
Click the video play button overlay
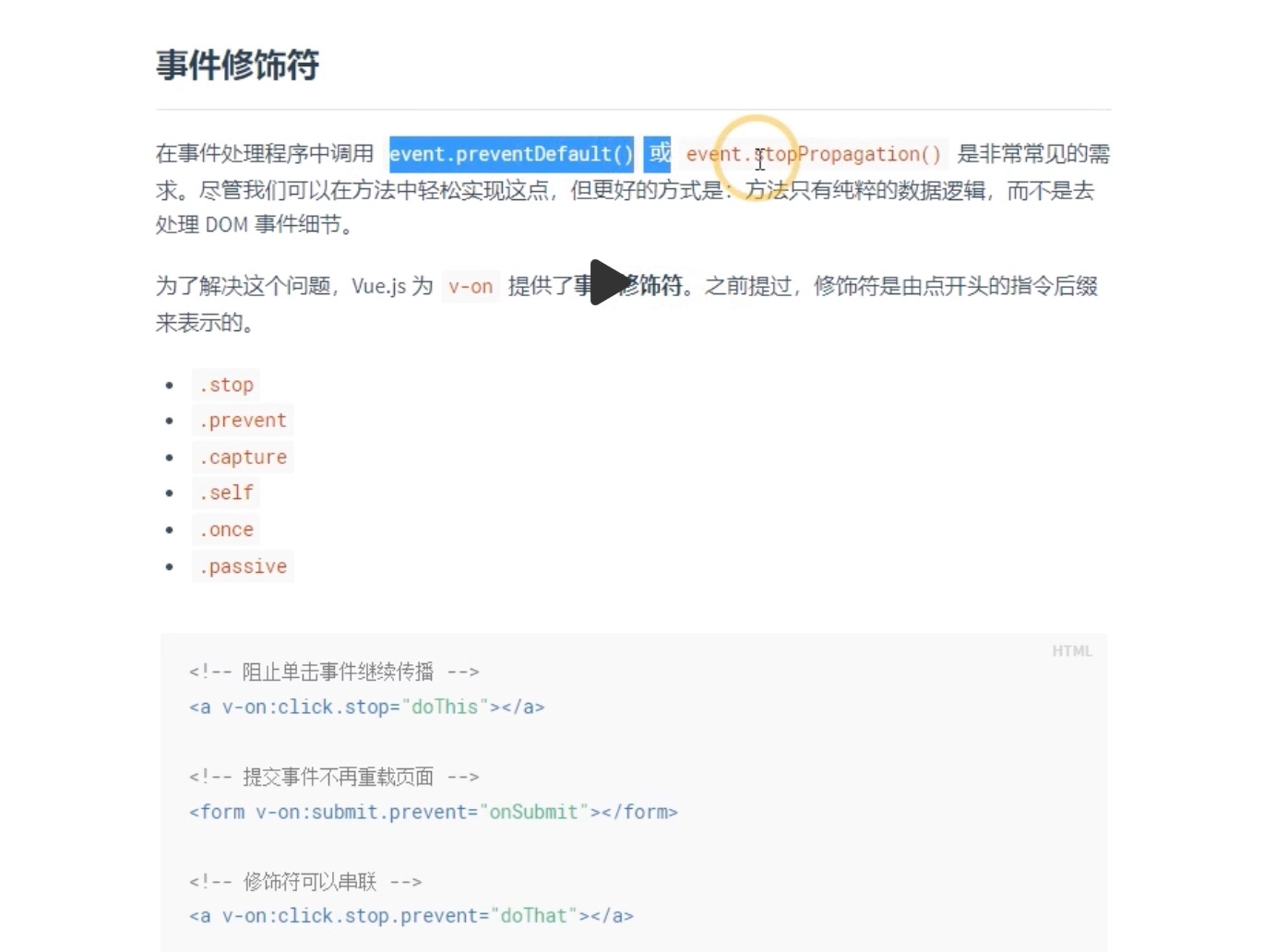tap(610, 282)
